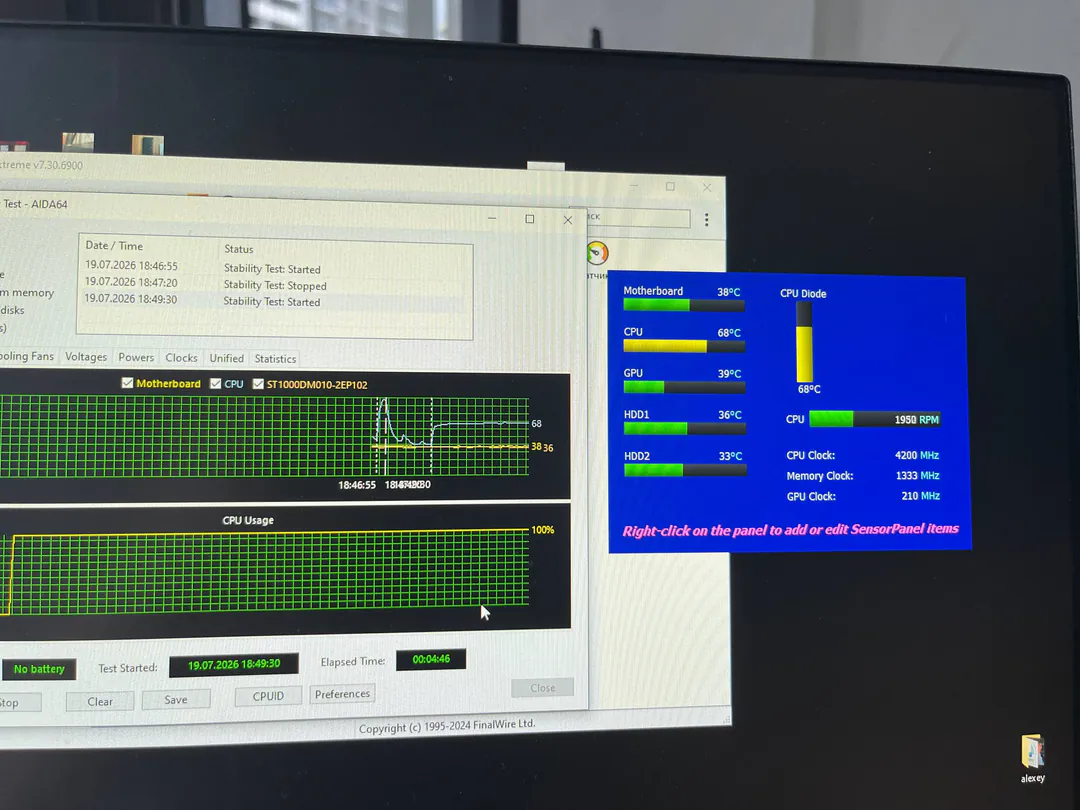
Task: Click the HDD2 temperature bar
Action: point(685,470)
